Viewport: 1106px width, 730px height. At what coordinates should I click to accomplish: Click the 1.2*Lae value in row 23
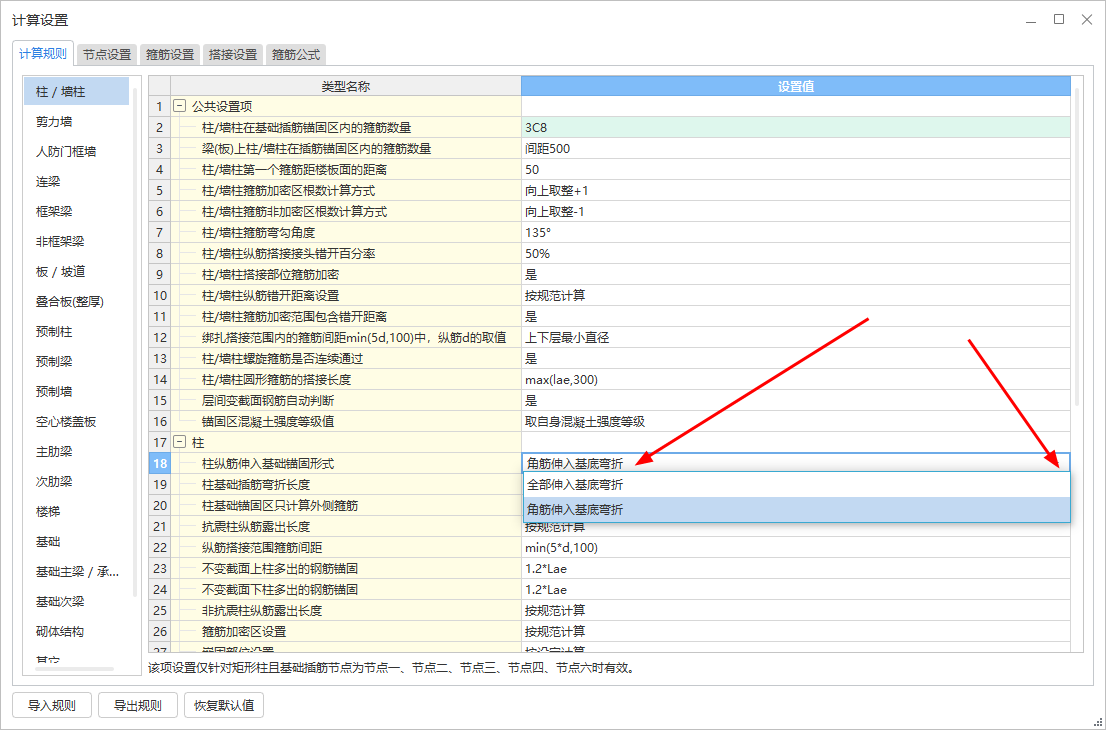tap(796, 568)
